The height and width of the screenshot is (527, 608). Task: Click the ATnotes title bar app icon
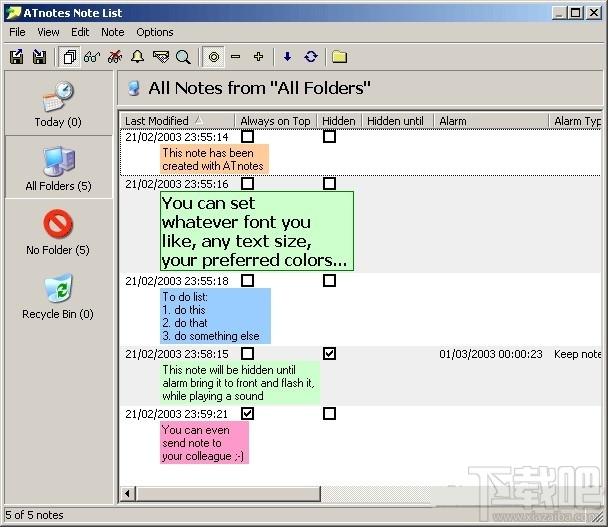click(13, 13)
